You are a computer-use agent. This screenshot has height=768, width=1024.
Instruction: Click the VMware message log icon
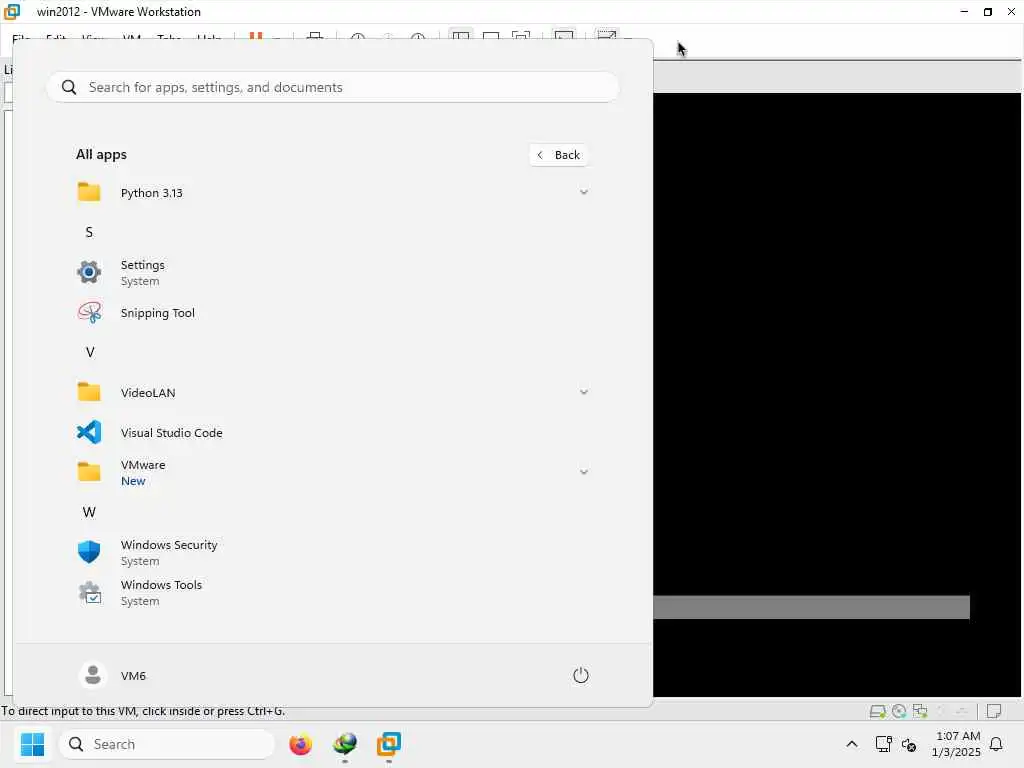pyautogui.click(x=994, y=711)
